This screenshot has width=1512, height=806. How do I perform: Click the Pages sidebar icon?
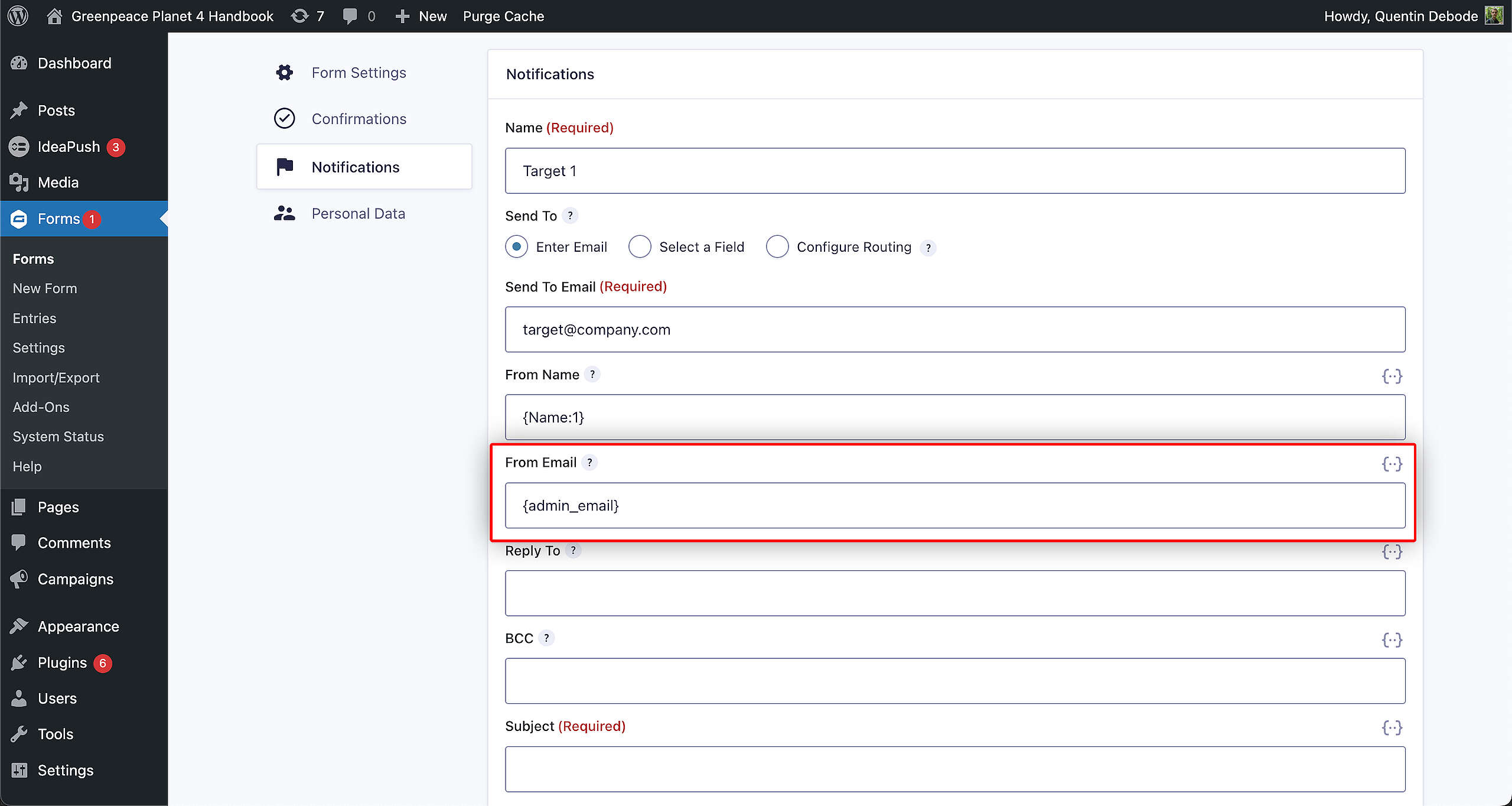pos(19,507)
